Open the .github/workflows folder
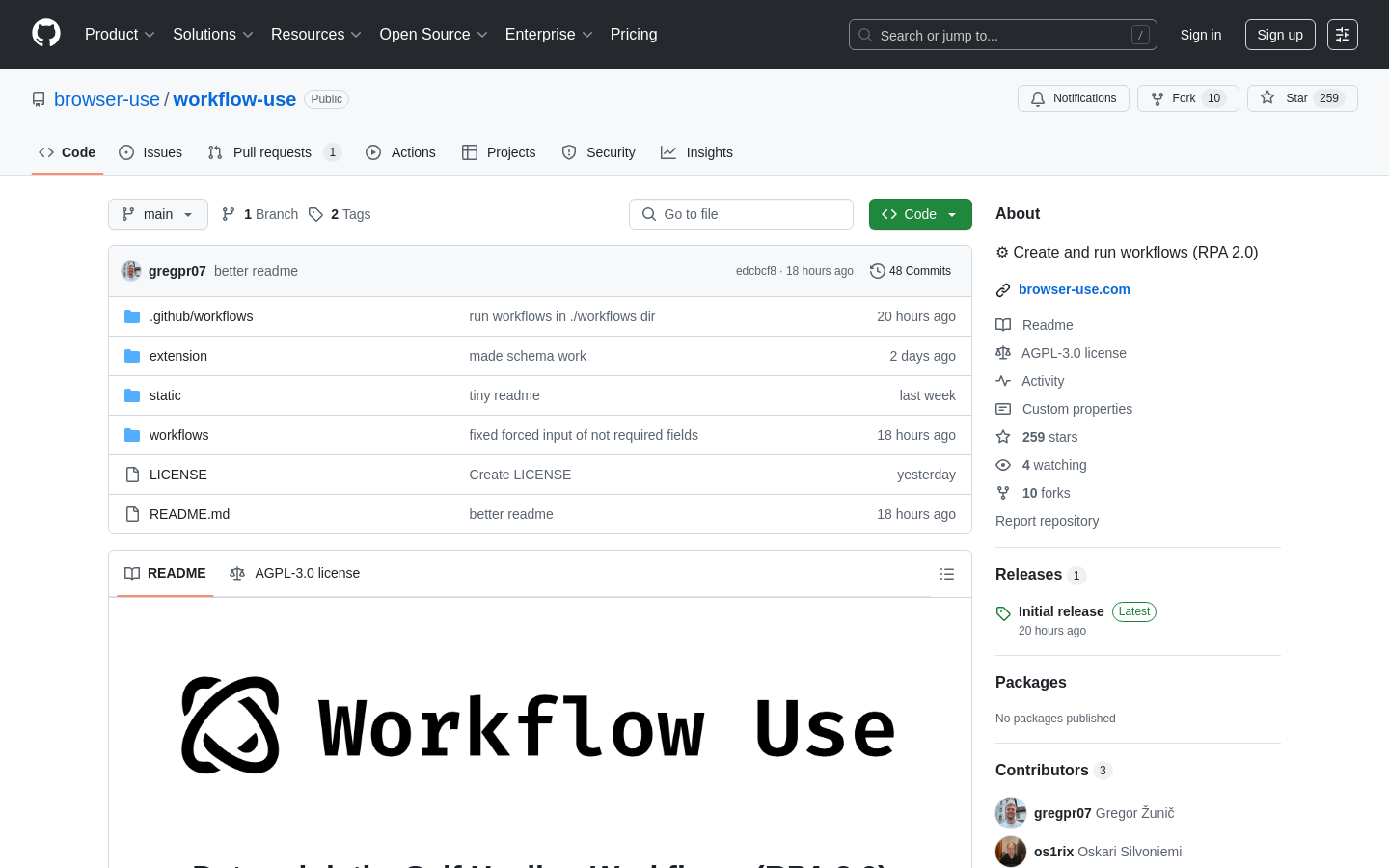 (x=201, y=316)
